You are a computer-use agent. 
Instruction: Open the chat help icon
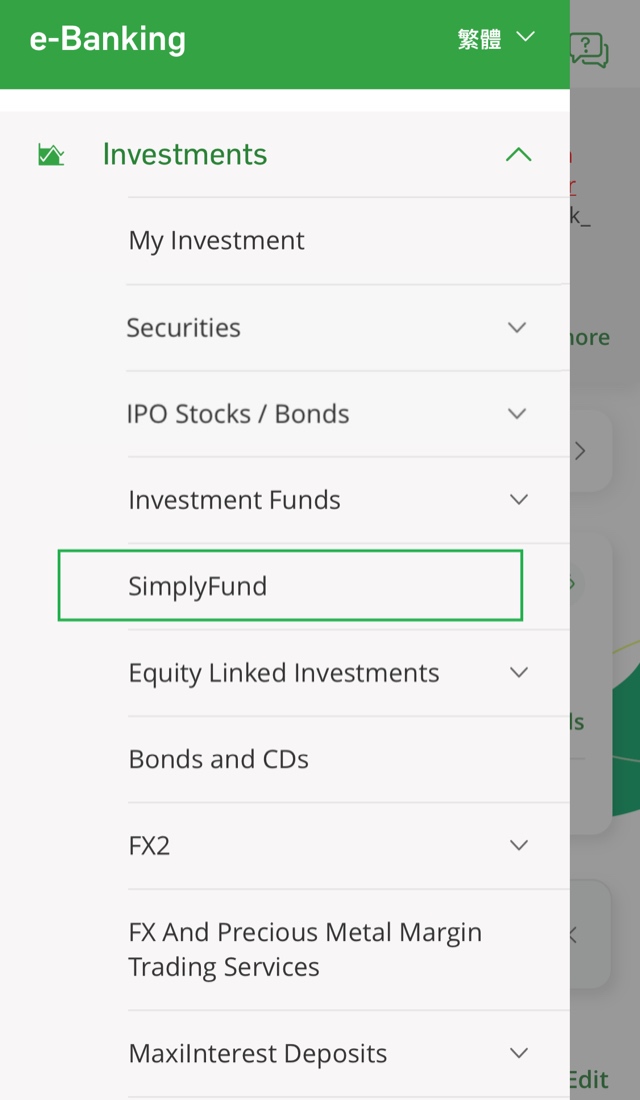click(x=590, y=47)
